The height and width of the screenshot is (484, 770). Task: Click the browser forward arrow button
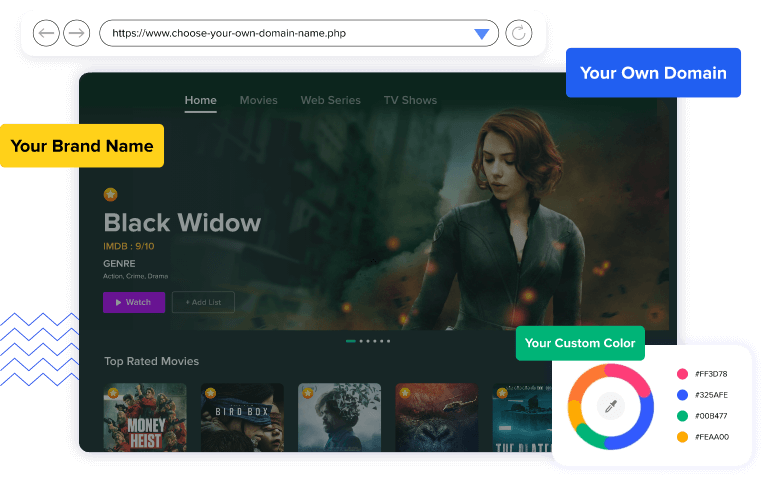click(77, 33)
